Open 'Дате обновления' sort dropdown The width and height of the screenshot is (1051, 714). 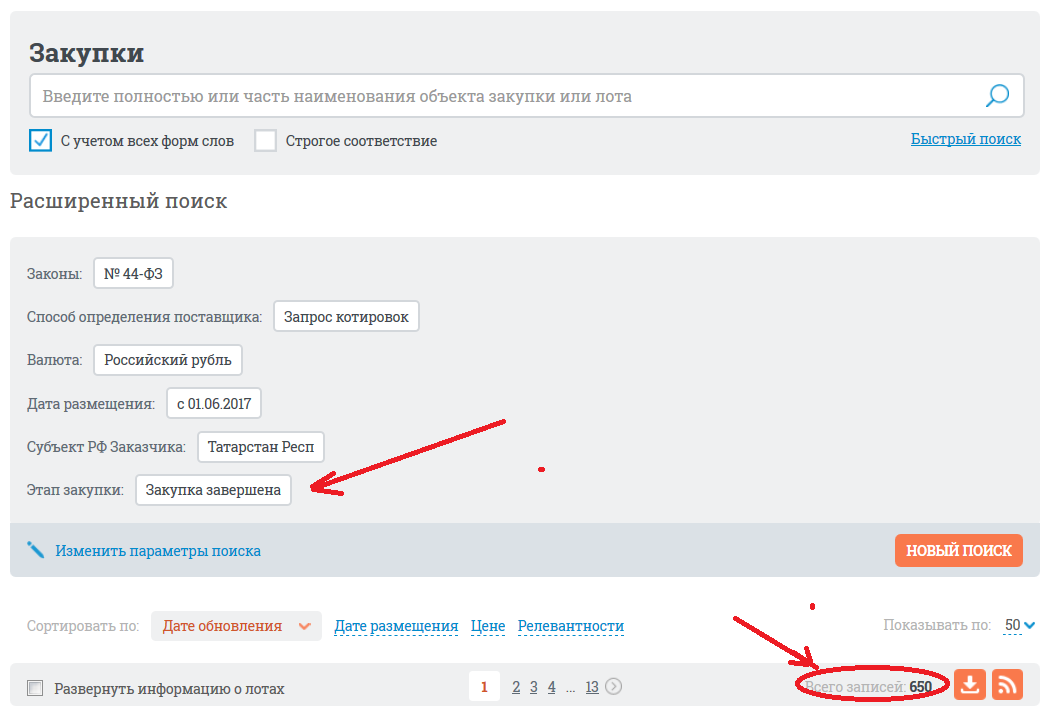[x=236, y=626]
